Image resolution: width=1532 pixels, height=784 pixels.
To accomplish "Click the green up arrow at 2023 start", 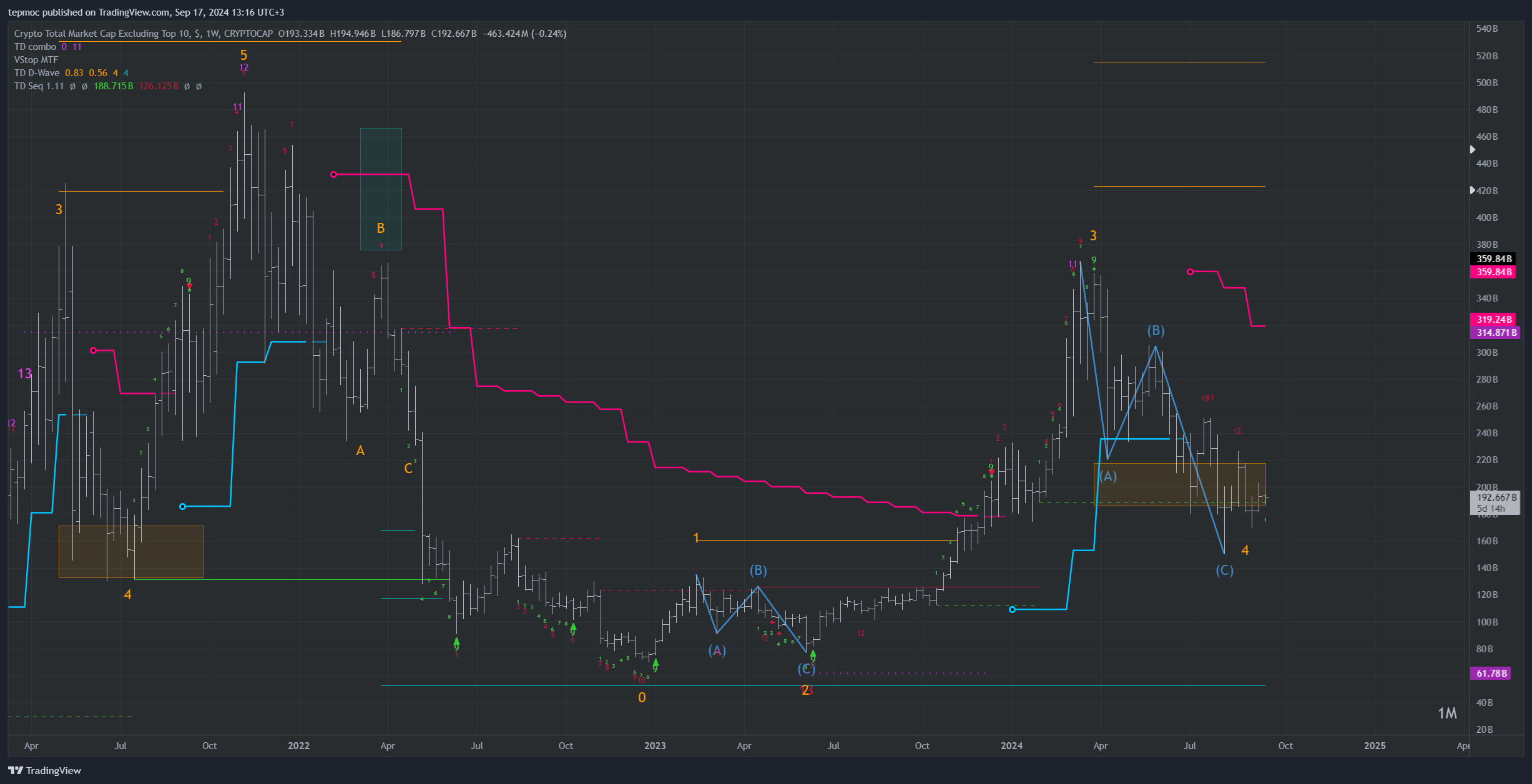I will 655,663.
